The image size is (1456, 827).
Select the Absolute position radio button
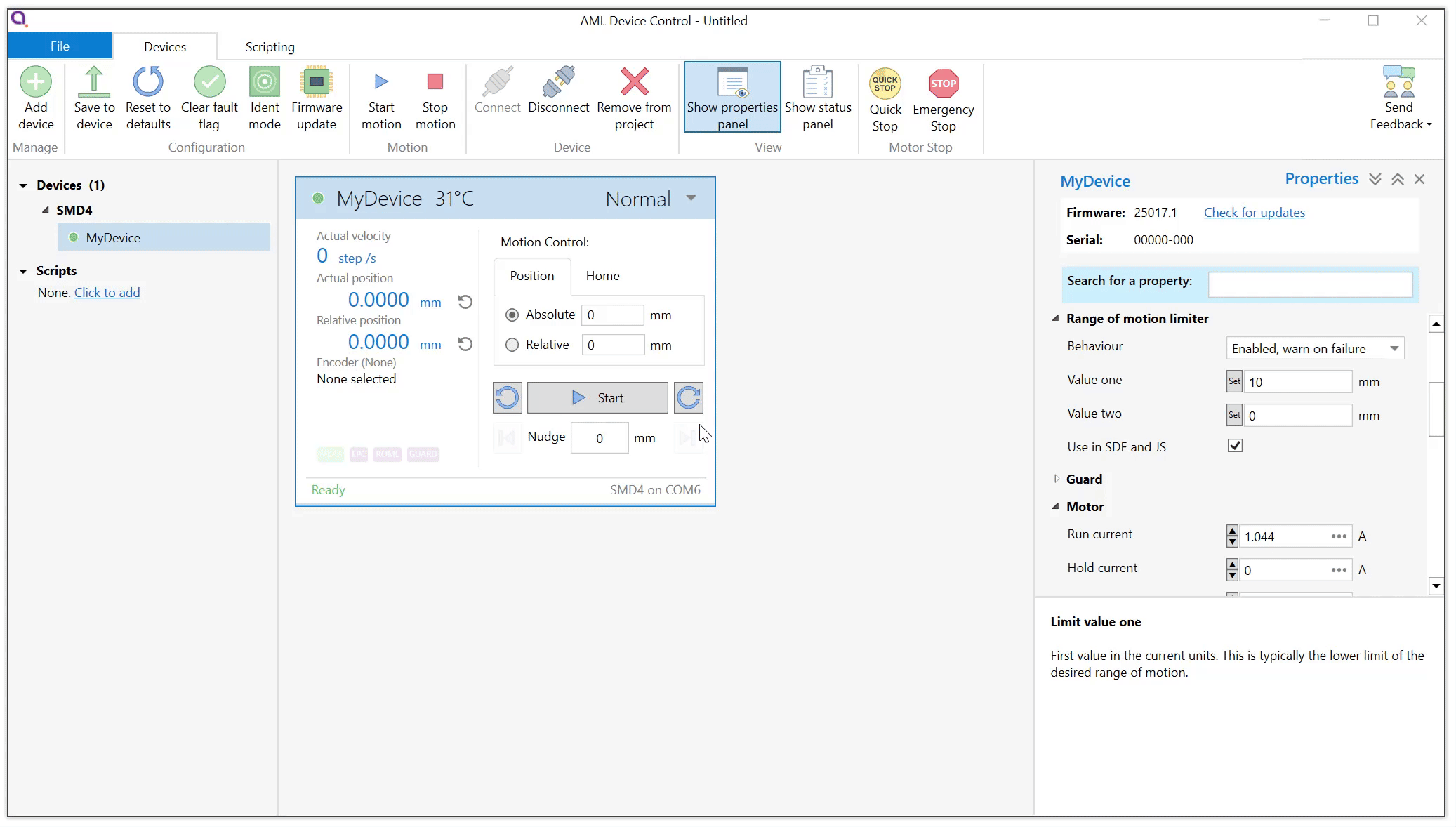pyautogui.click(x=512, y=315)
